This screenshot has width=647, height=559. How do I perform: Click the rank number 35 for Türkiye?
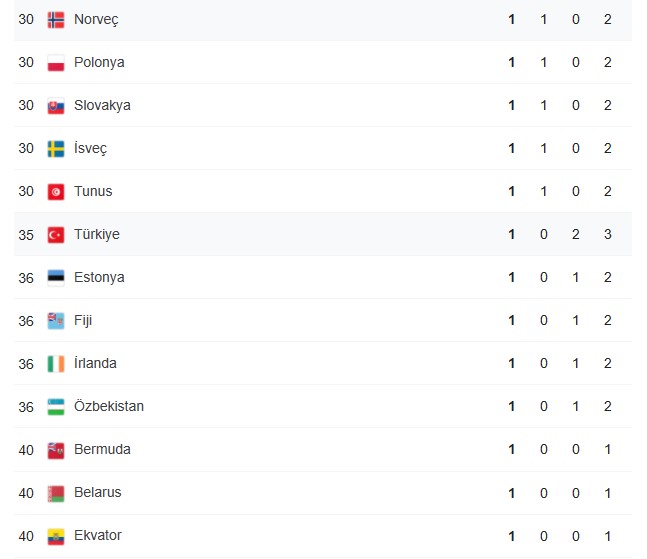[x=26, y=235]
